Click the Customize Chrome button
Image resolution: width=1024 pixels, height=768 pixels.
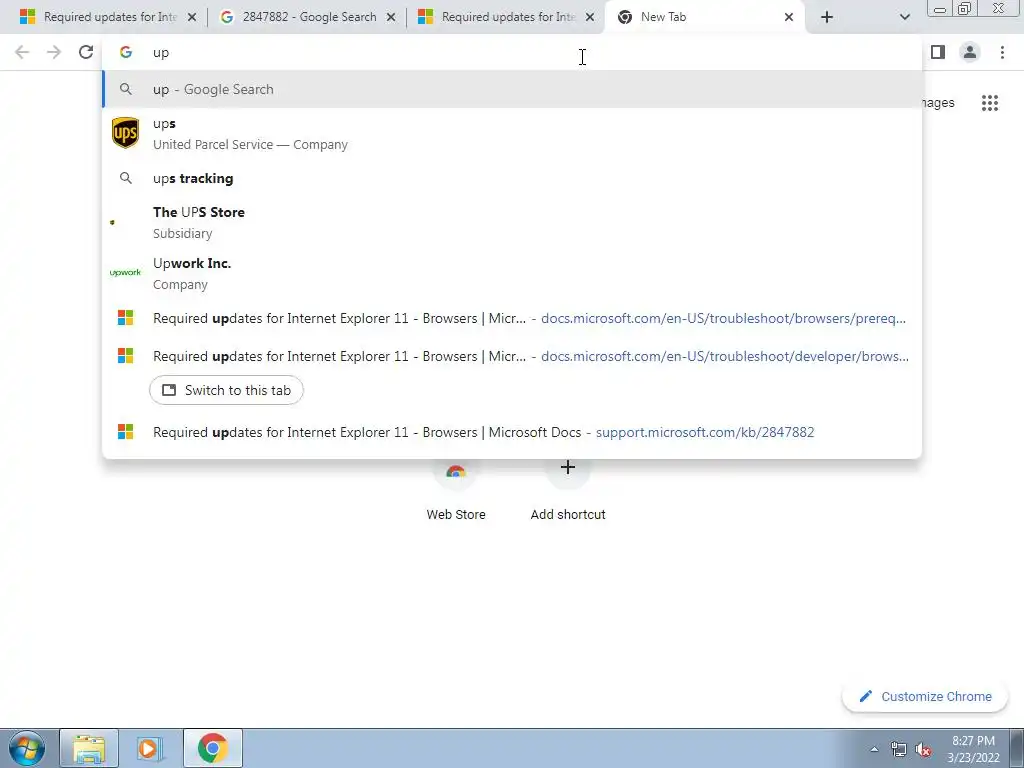(x=926, y=697)
